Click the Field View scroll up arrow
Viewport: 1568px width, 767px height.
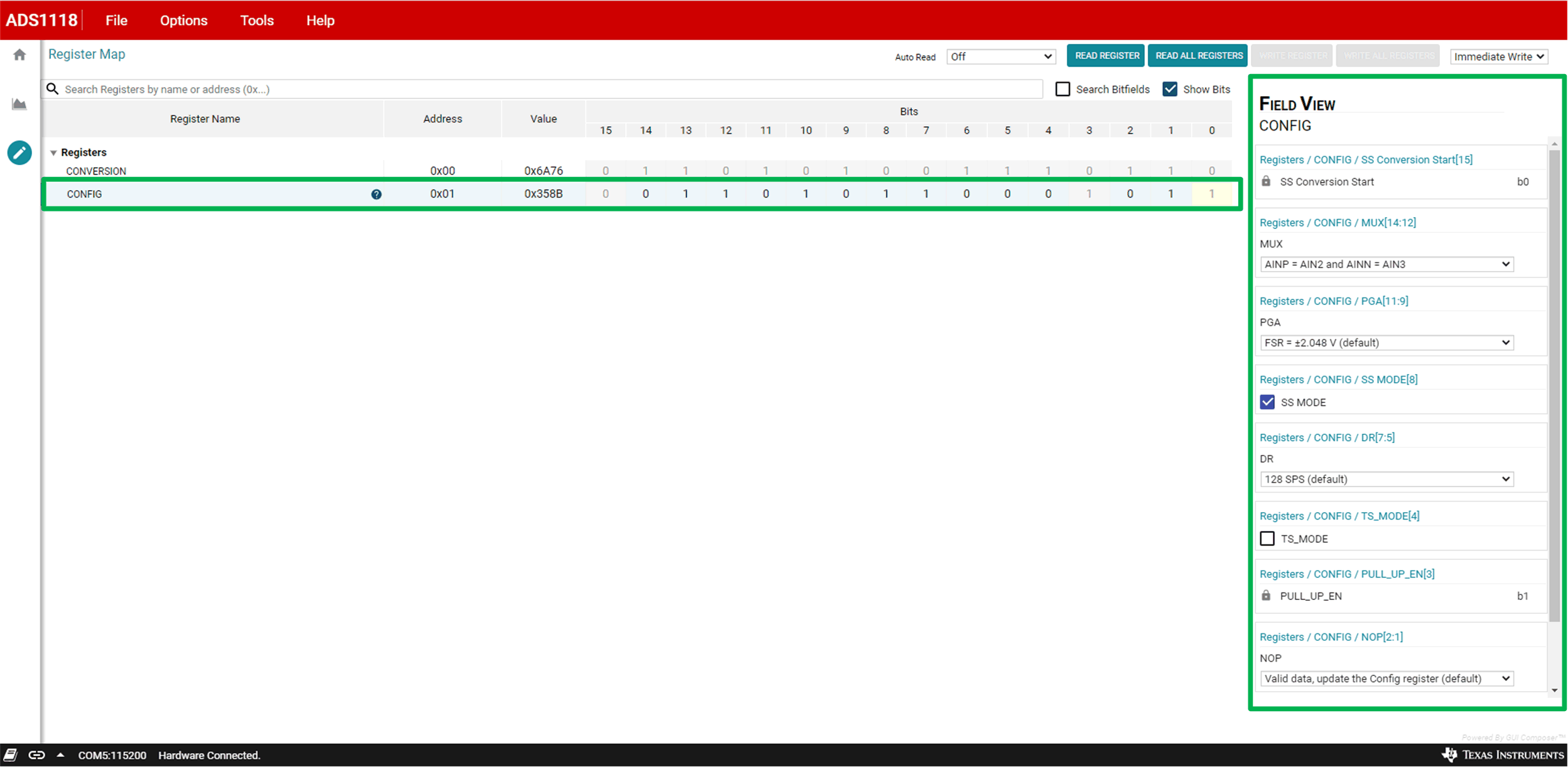tap(1554, 144)
